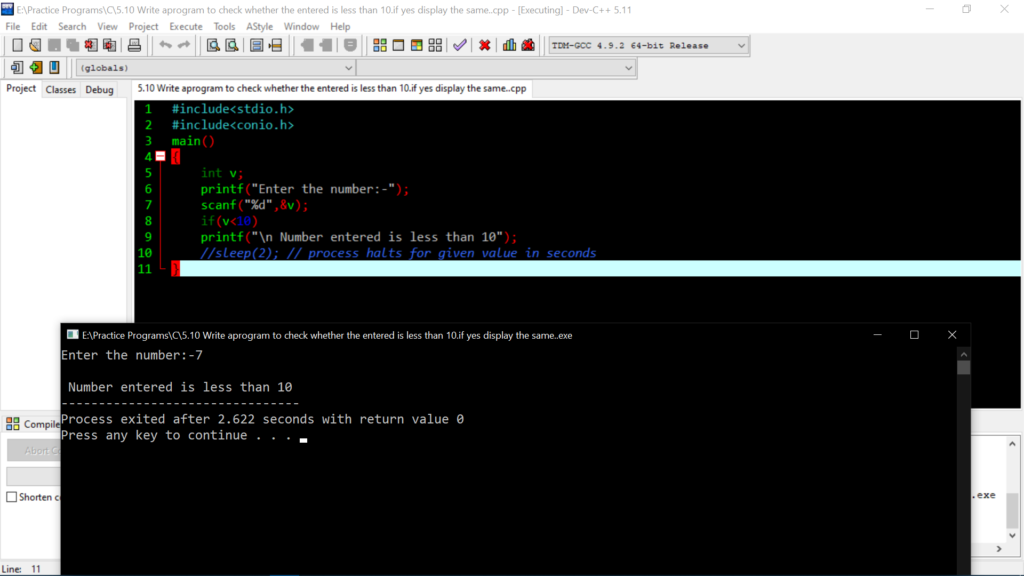
Task: Click the Debug bug icon in toolbar
Action: click(529, 45)
